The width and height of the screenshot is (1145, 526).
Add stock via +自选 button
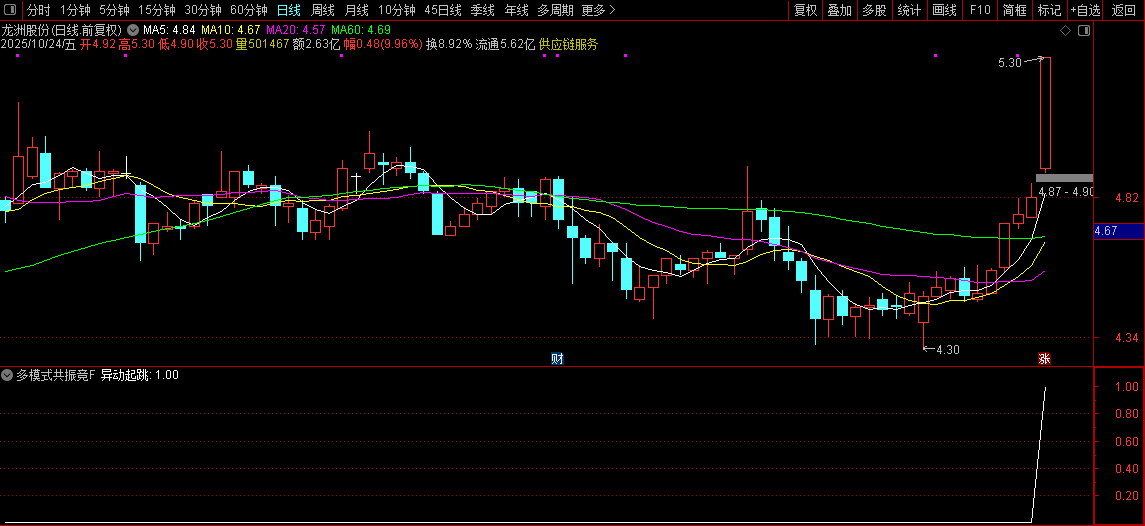coord(1085,10)
